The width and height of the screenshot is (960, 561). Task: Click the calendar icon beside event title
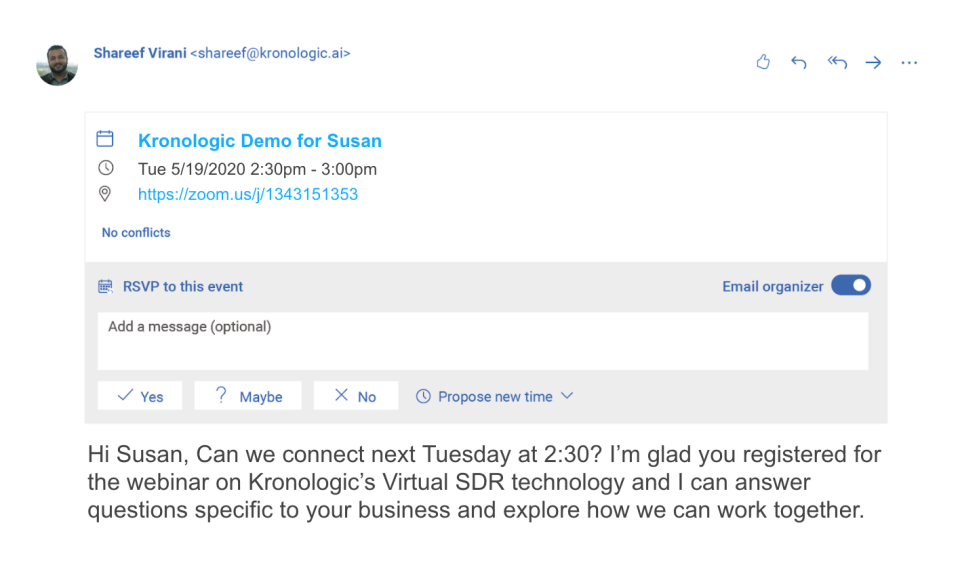click(105, 140)
